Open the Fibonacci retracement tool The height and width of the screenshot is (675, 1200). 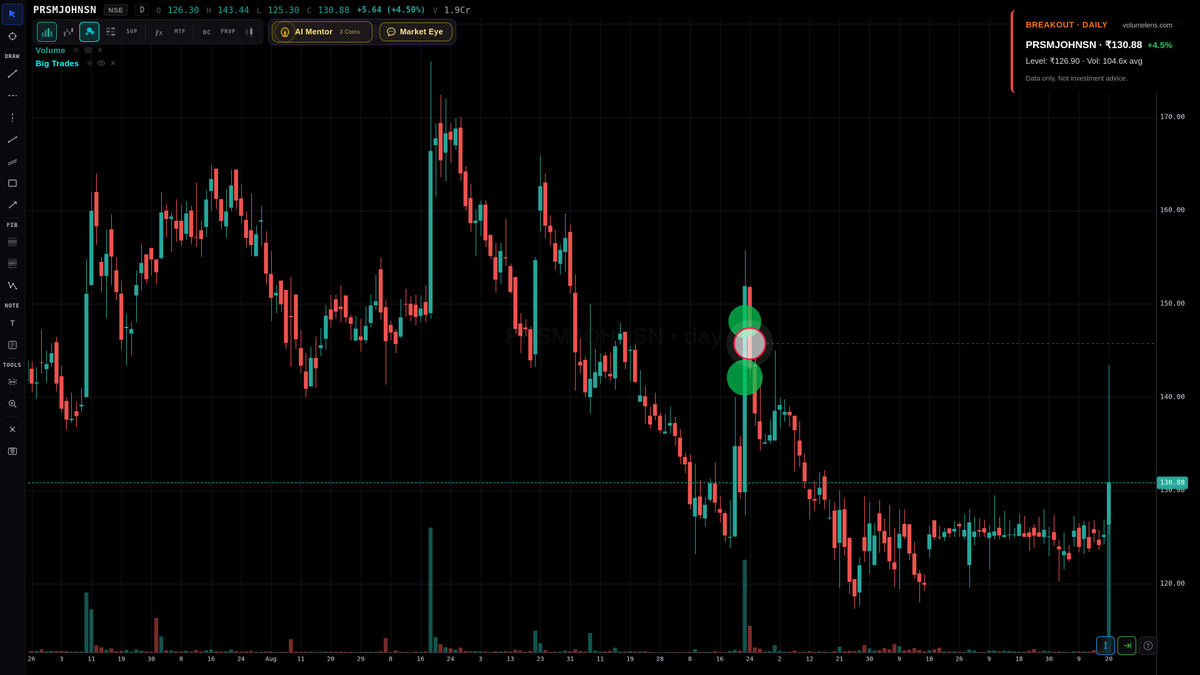pos(11,242)
